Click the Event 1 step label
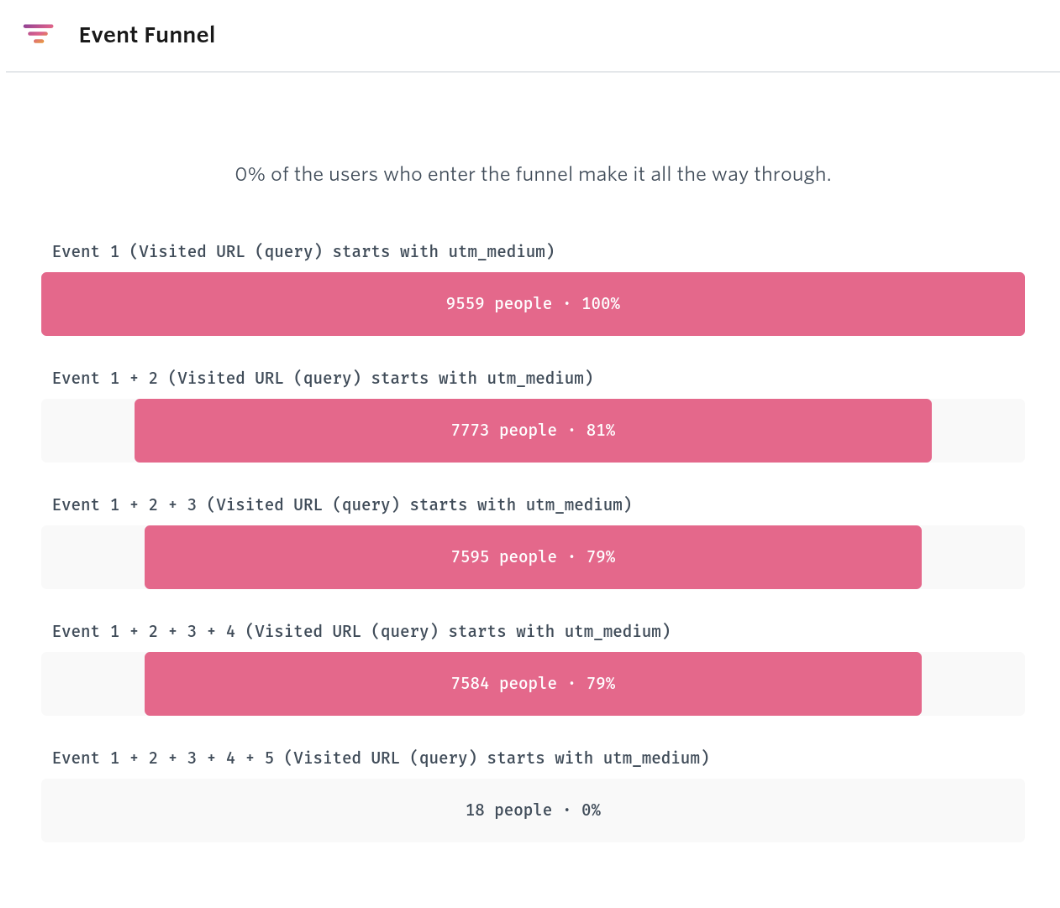The image size is (1060, 908). pos(304,252)
